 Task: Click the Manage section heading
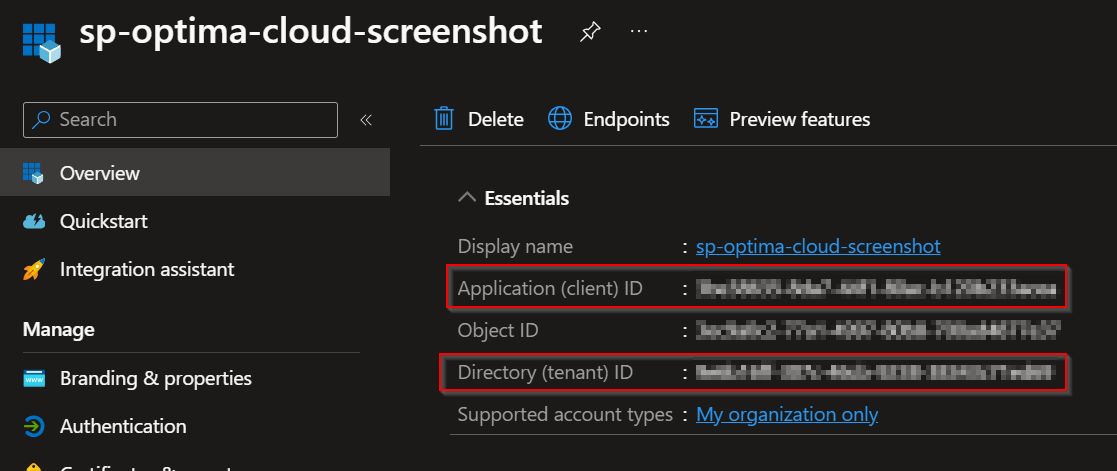click(58, 329)
